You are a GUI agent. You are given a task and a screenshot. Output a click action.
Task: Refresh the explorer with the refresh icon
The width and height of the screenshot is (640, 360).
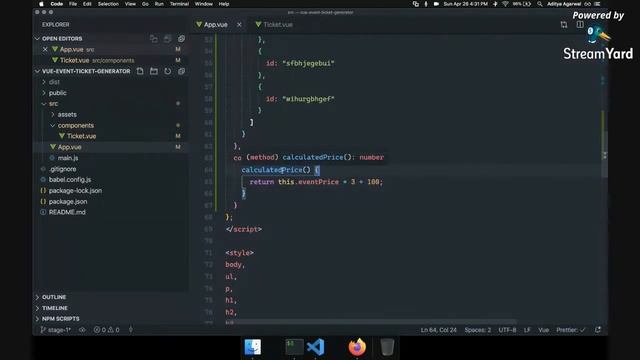pyautogui.click(x=168, y=71)
